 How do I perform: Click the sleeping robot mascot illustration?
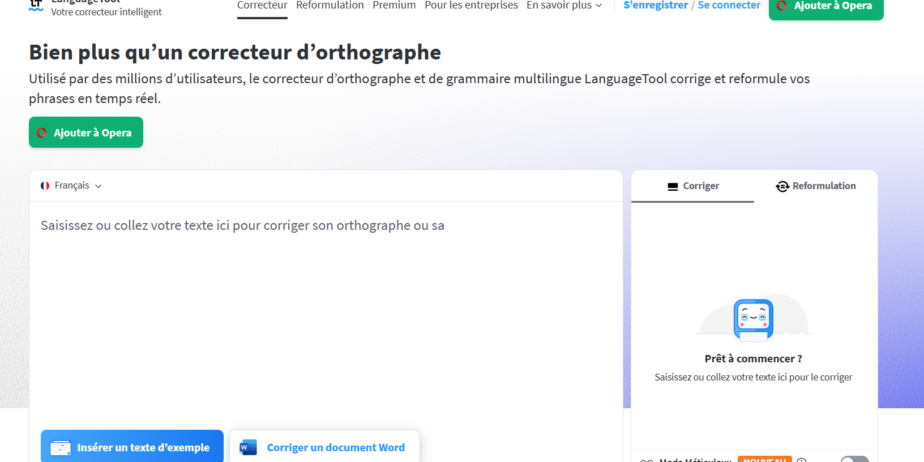(753, 319)
